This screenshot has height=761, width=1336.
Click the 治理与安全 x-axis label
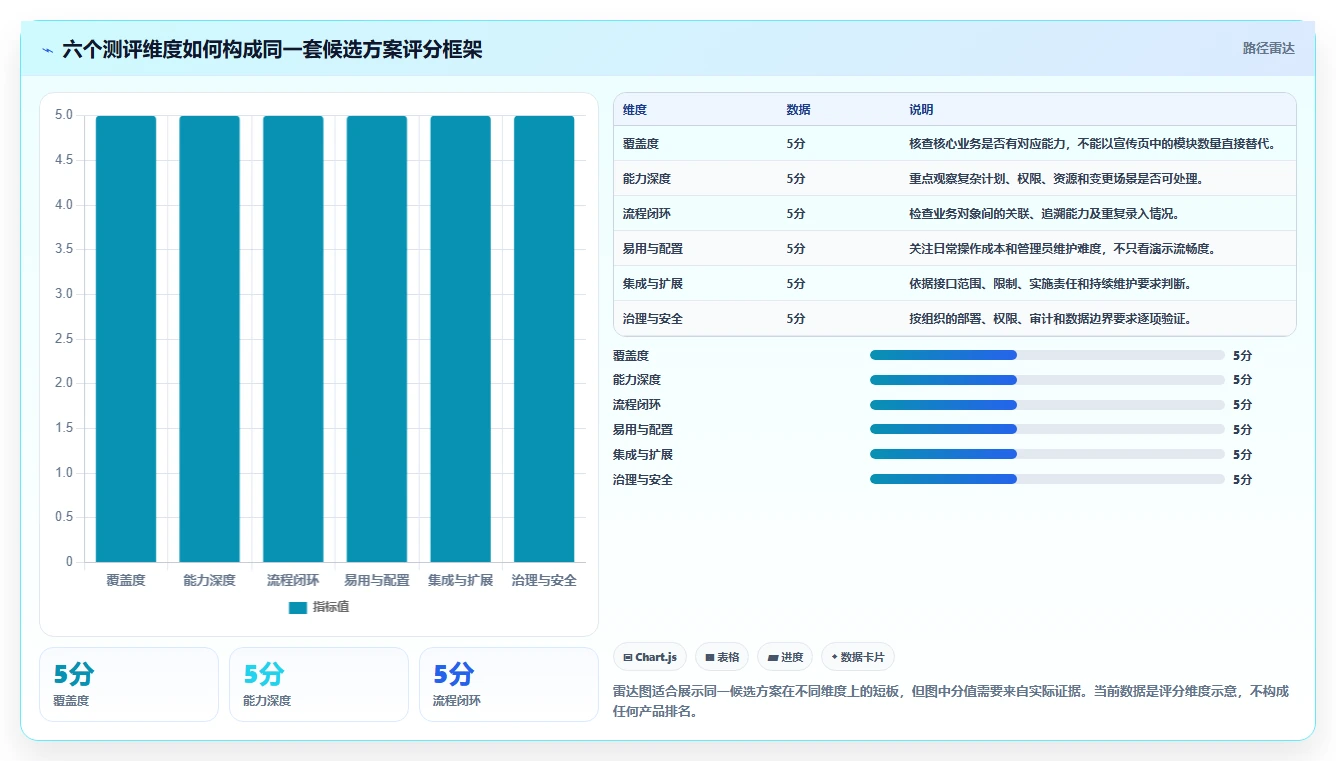point(544,580)
